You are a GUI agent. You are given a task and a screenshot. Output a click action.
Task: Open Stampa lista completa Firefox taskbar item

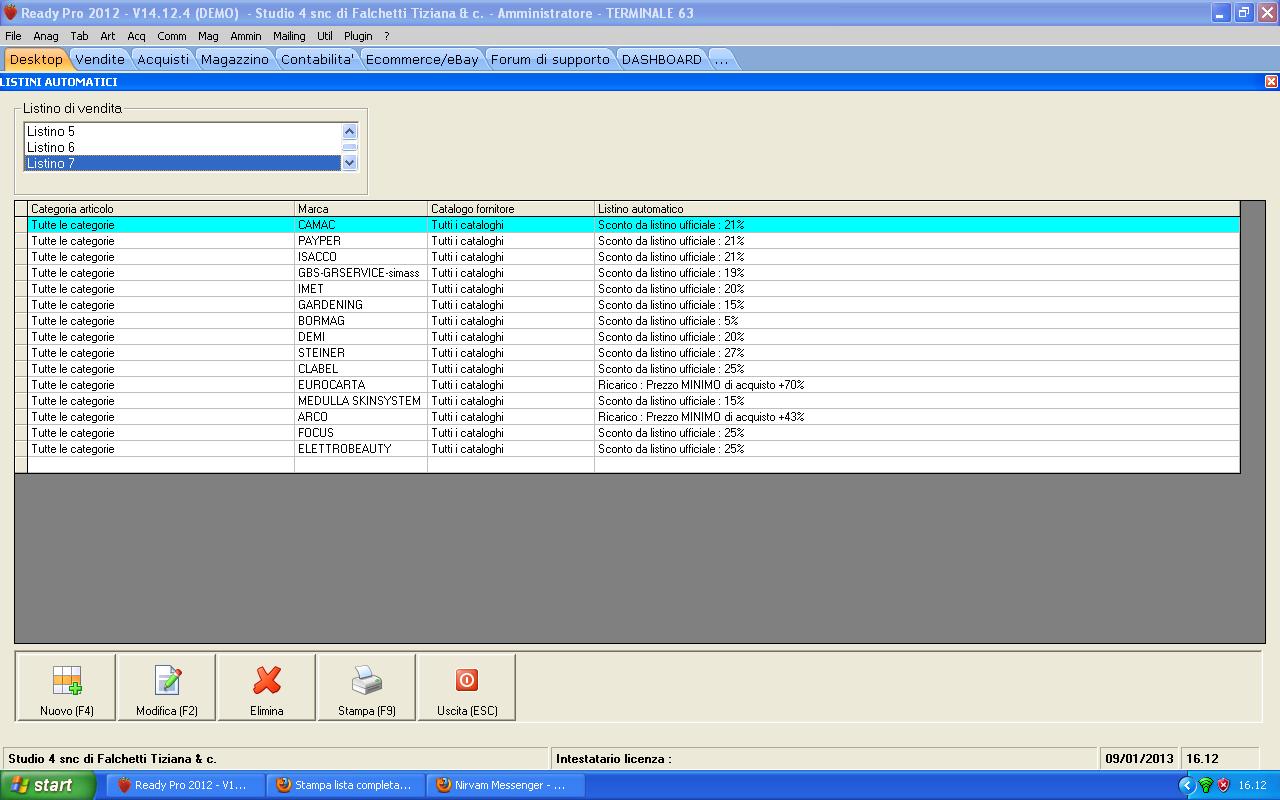point(345,785)
